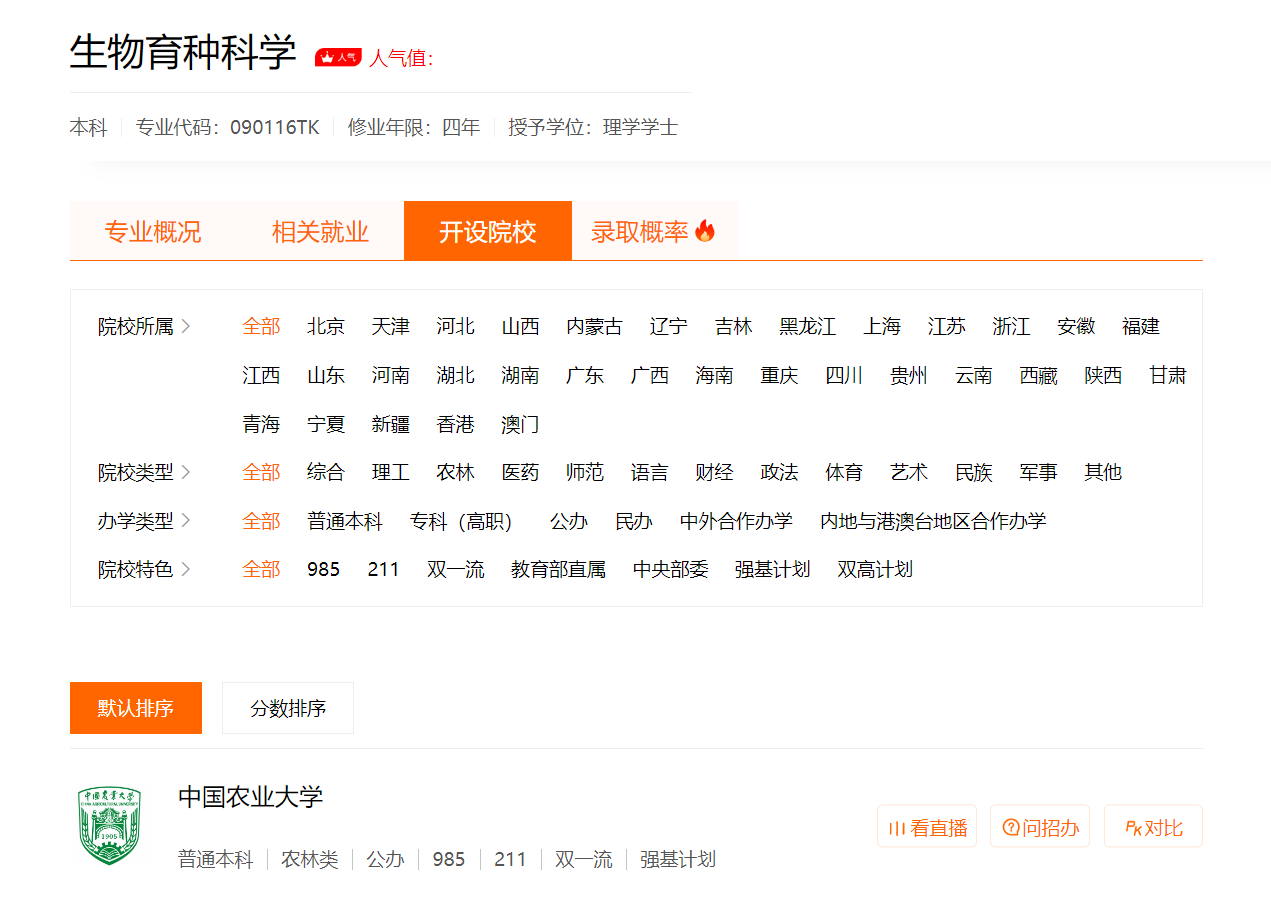Choose 内蒙古 province filter

(594, 326)
